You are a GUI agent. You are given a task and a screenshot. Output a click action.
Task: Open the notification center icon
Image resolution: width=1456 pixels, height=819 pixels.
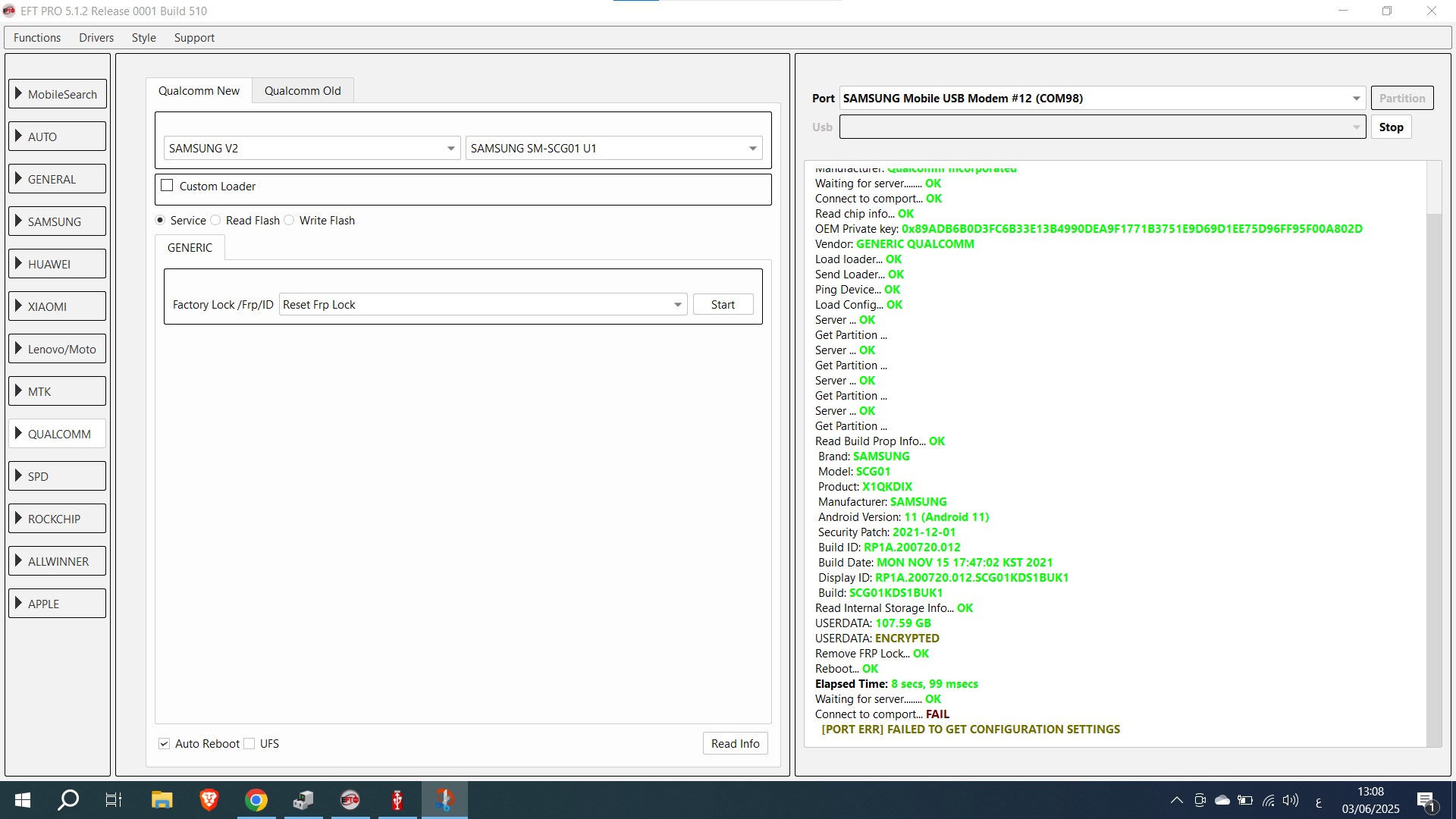[x=1426, y=801]
